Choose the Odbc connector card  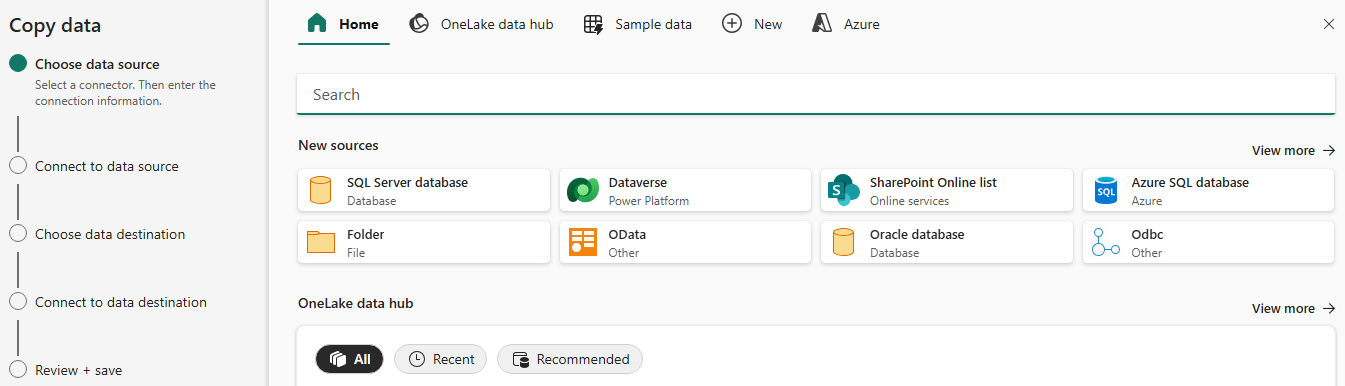[1208, 242]
